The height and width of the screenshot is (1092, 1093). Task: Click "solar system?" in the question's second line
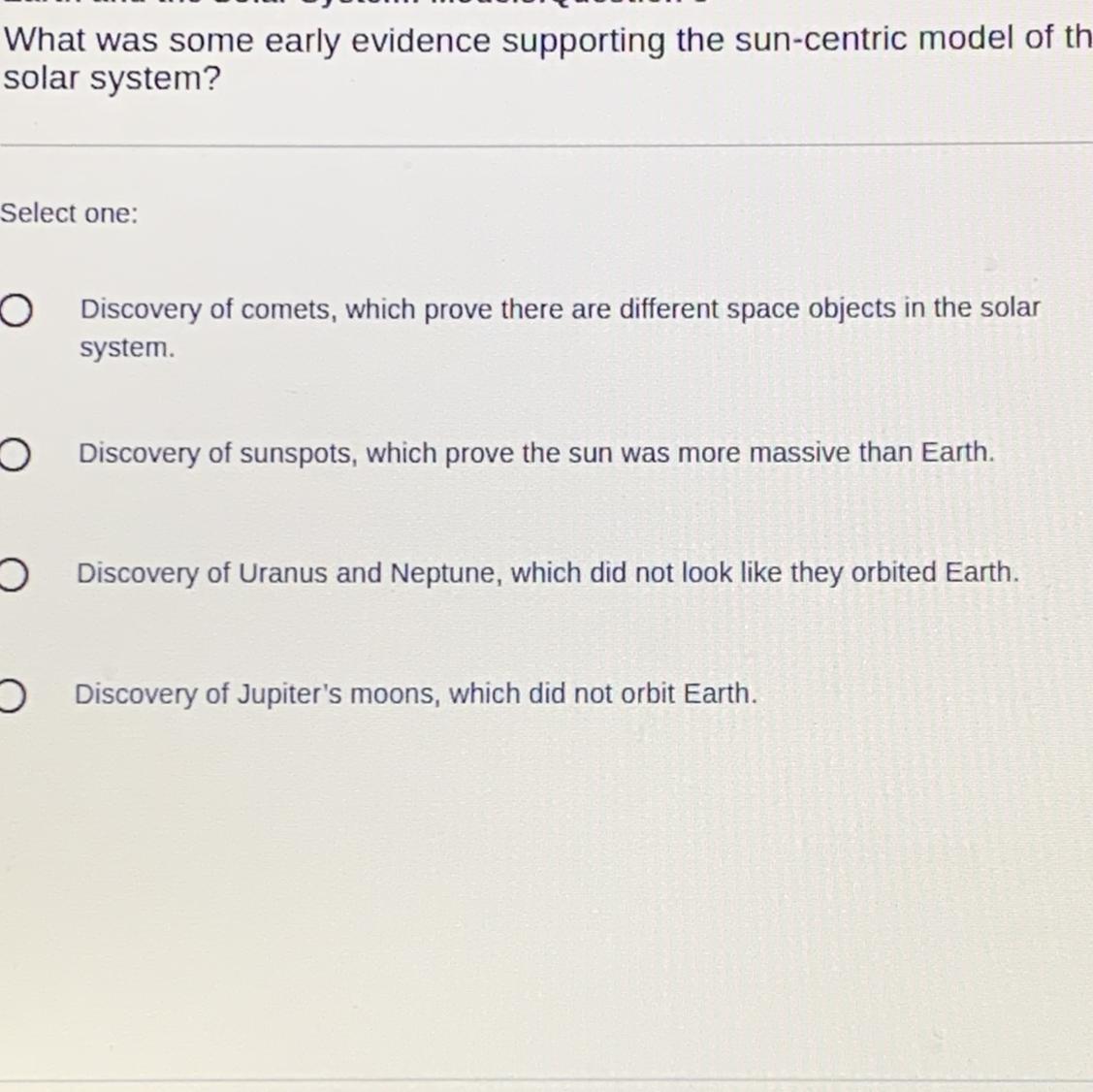point(112,79)
